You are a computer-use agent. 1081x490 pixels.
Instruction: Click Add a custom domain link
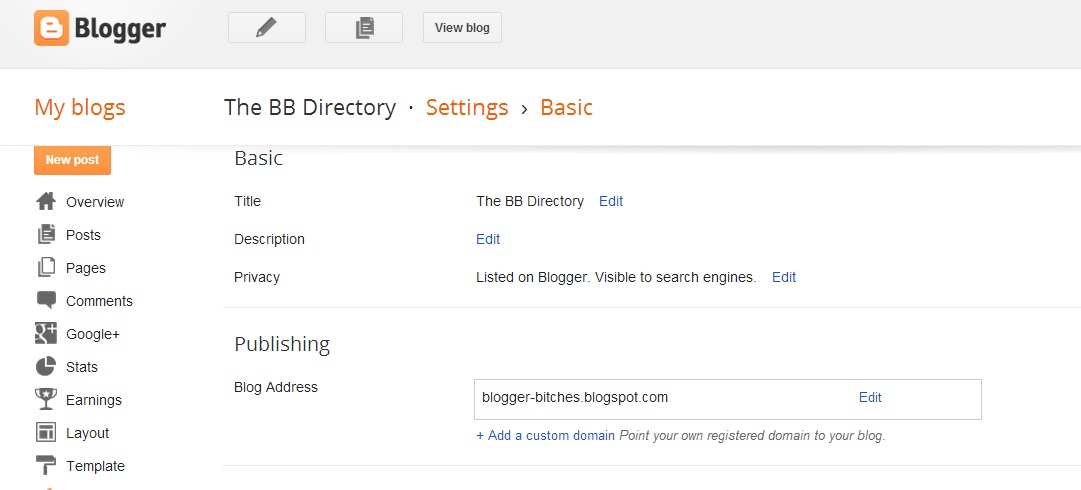[x=545, y=436]
